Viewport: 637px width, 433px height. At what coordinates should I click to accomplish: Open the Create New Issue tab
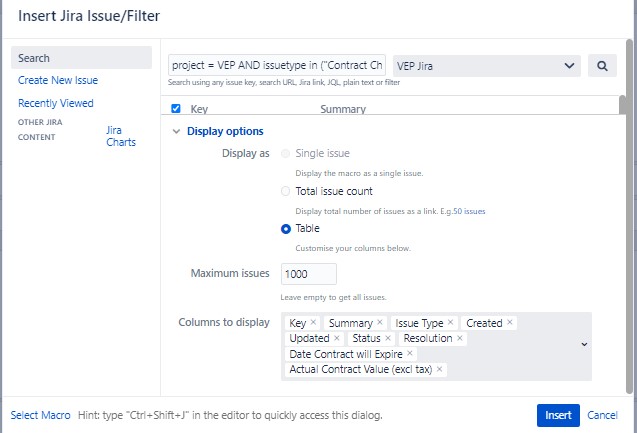[58, 80]
